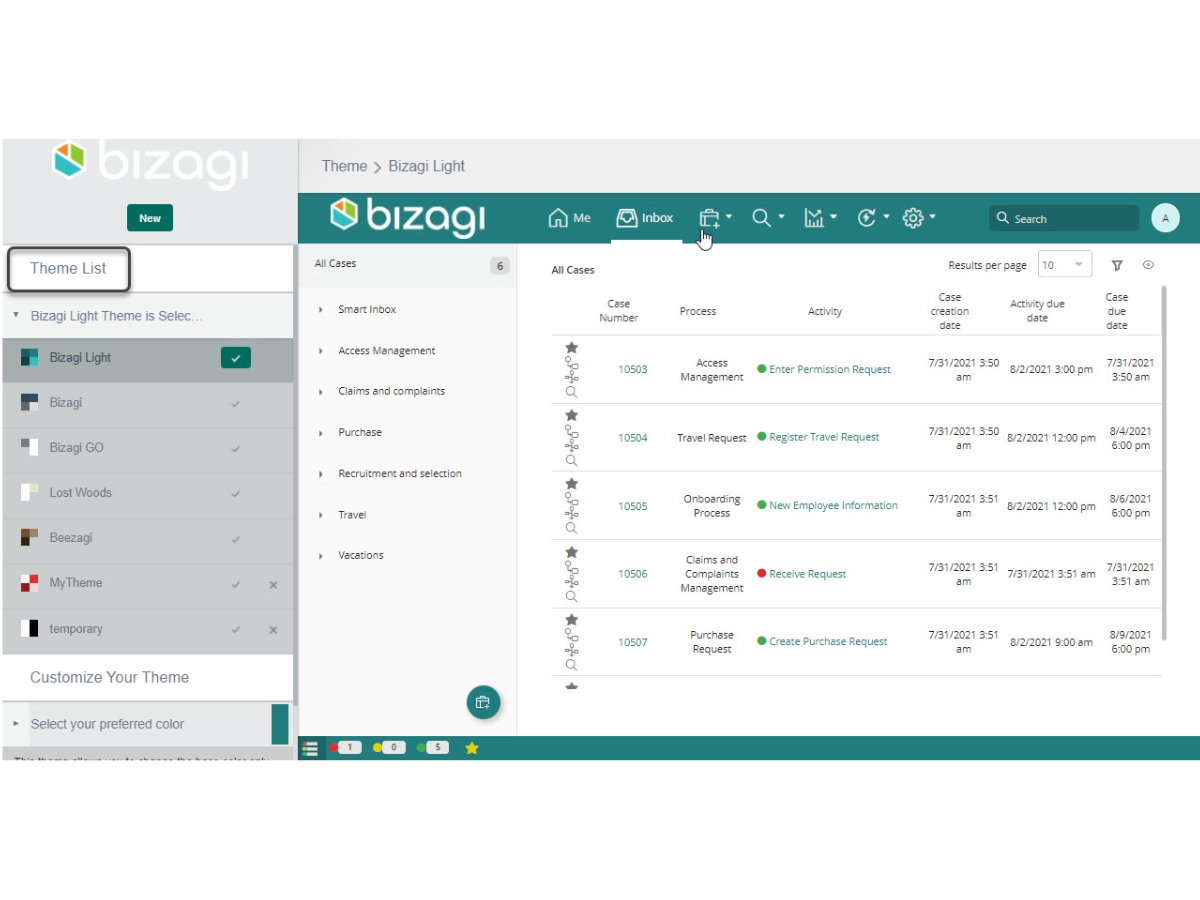Apply the temporary theme checkmark
This screenshot has height=900, width=1200.
click(x=236, y=630)
